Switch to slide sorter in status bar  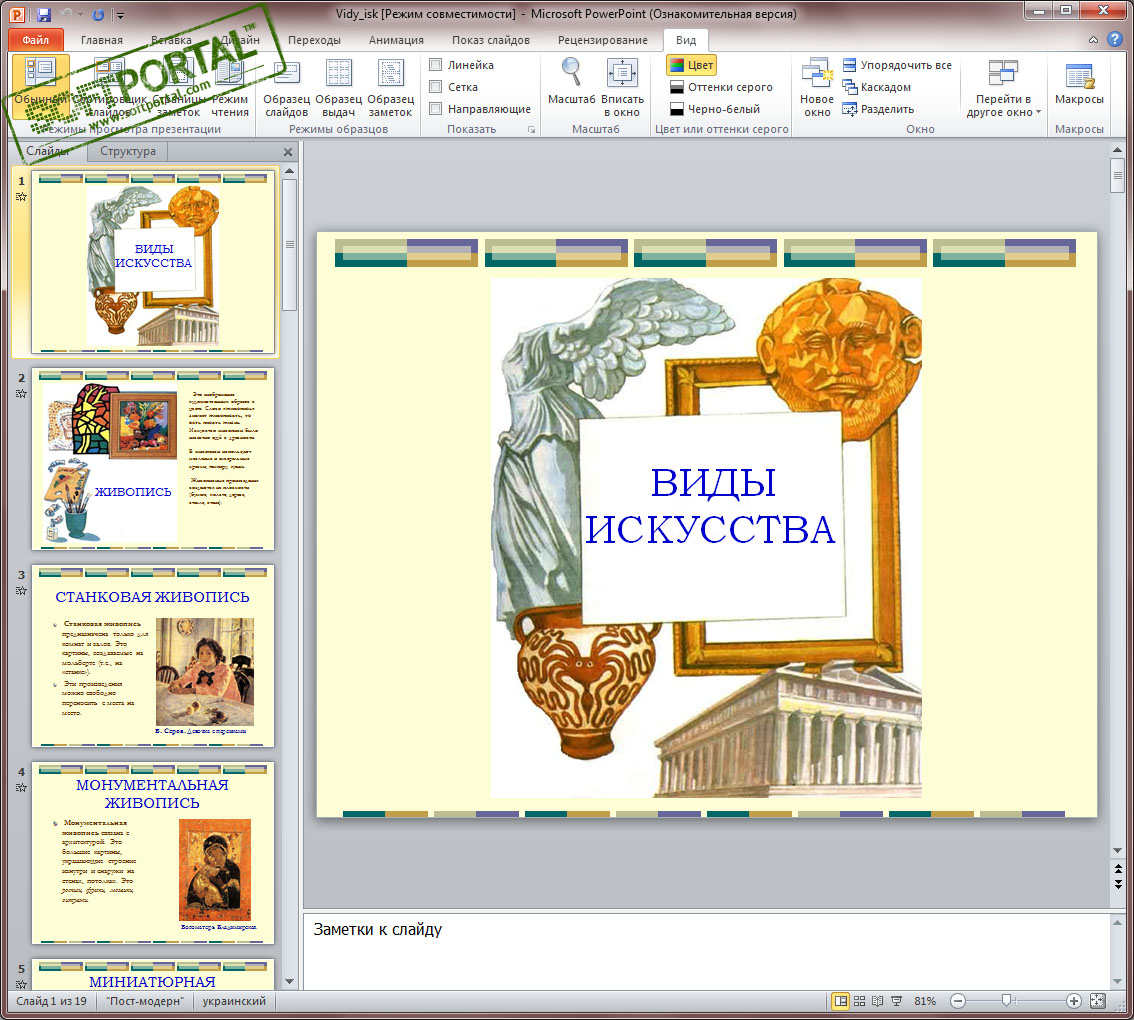pyautogui.click(x=859, y=1001)
